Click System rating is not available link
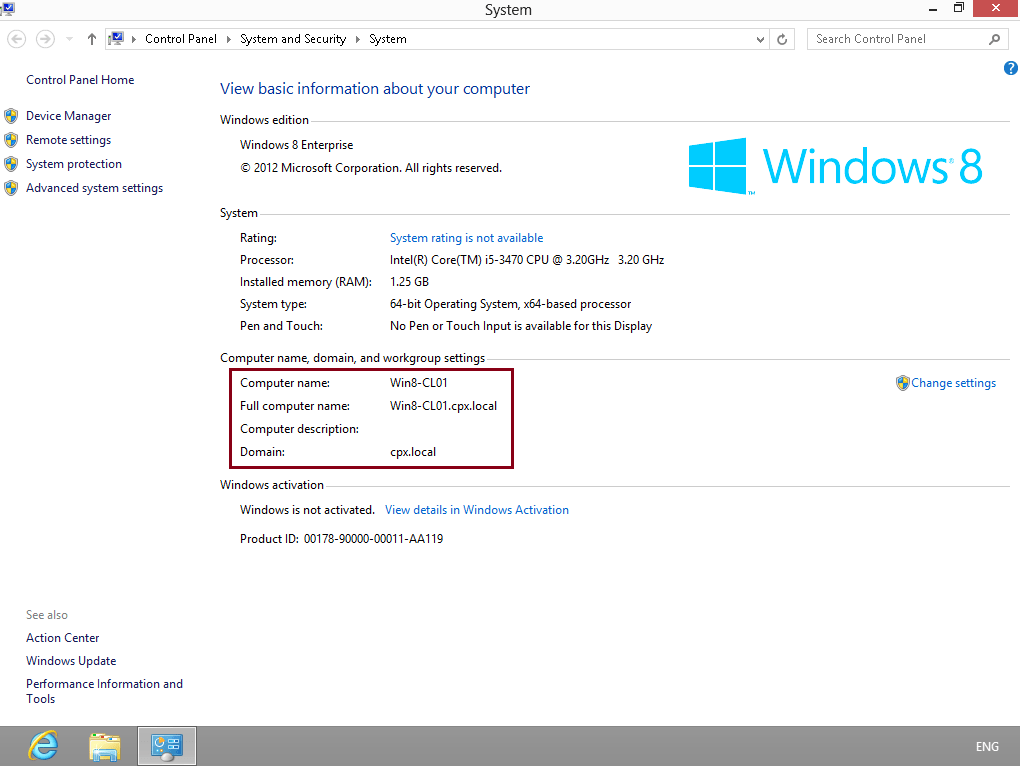Screen dimensions: 1020x766 (x=466, y=238)
